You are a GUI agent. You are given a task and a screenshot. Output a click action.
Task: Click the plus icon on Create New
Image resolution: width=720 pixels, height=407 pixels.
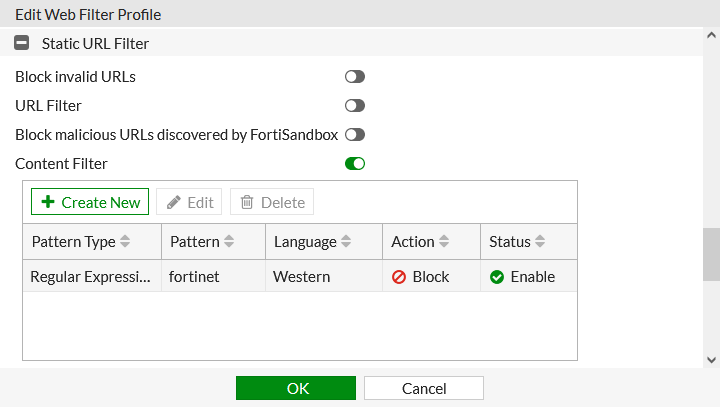pyautogui.click(x=48, y=202)
